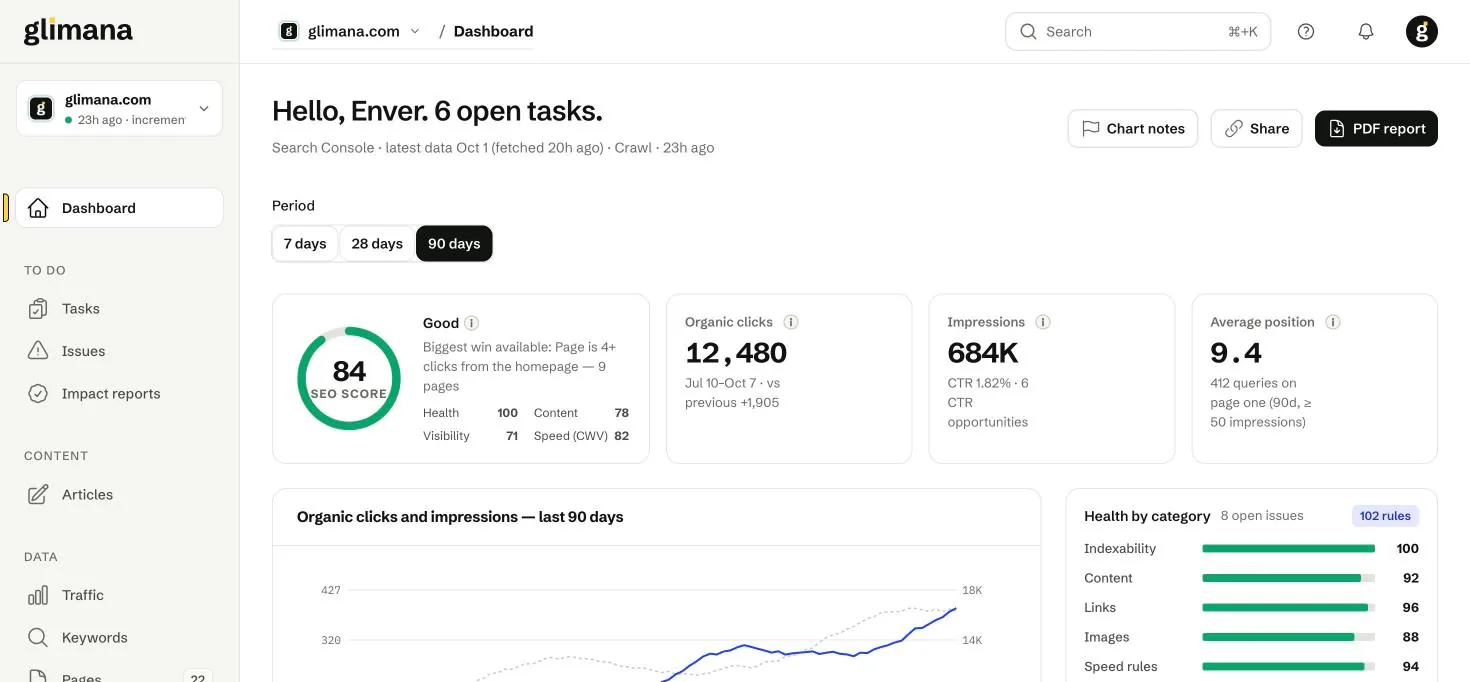Select the 7 days period
Image resolution: width=1470 pixels, height=682 pixels.
pos(305,243)
